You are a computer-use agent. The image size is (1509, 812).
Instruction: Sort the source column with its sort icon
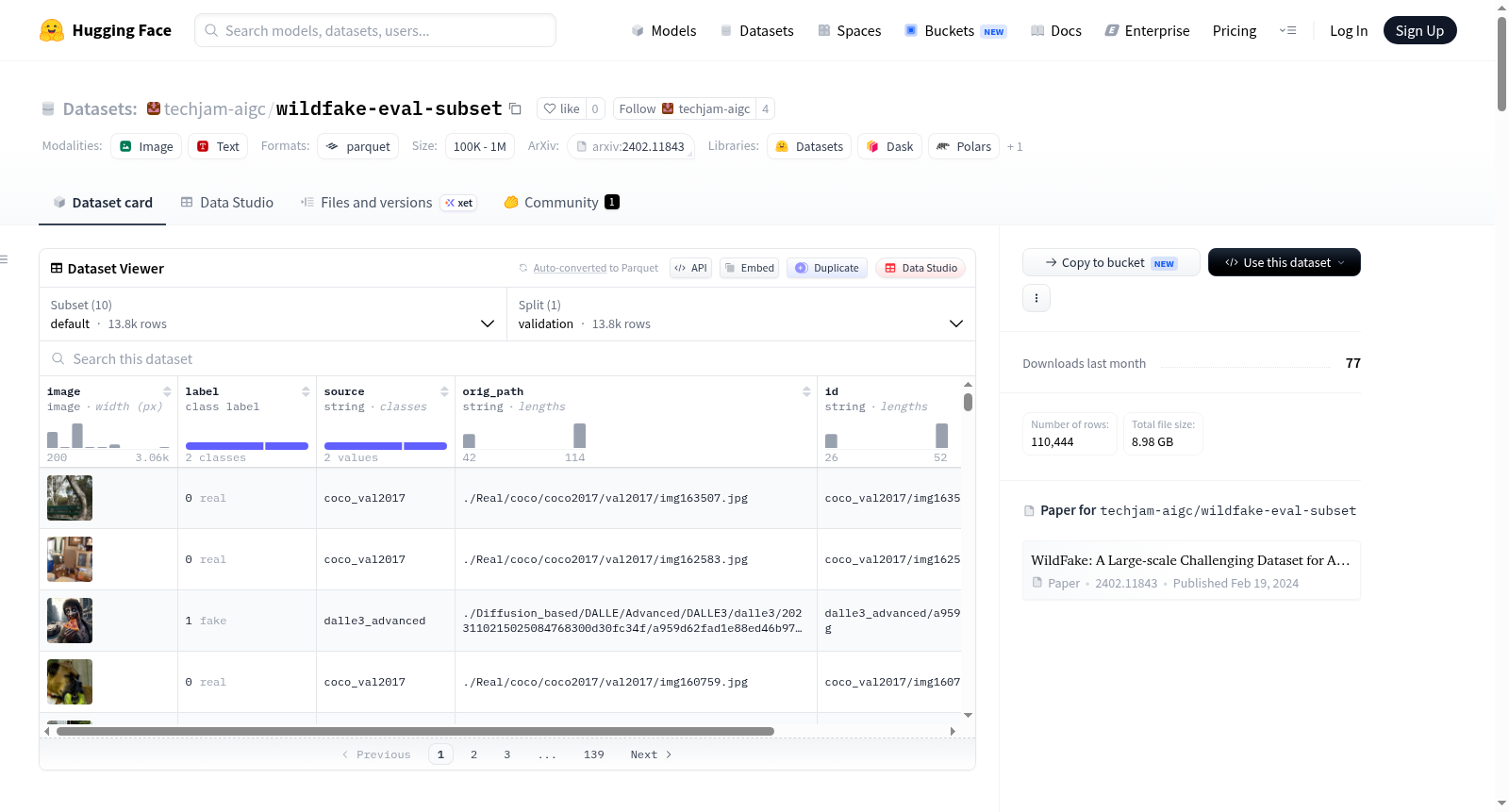point(444,391)
